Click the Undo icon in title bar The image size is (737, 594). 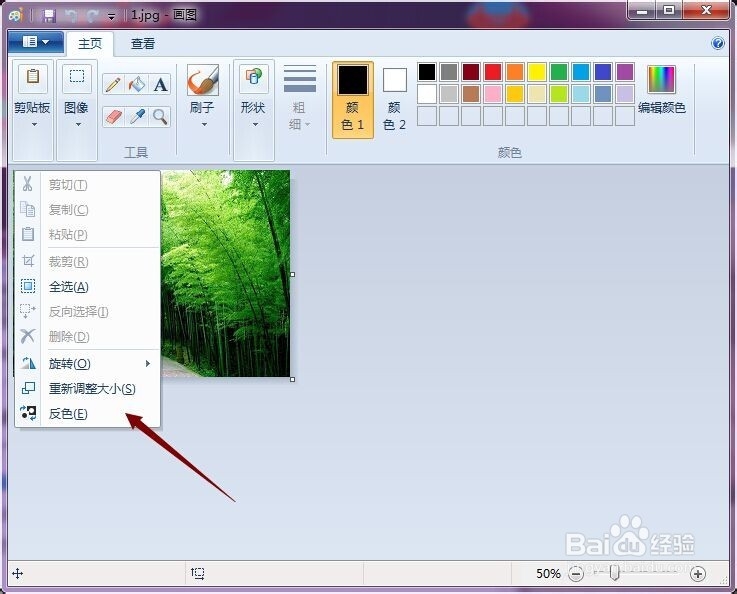point(71,16)
